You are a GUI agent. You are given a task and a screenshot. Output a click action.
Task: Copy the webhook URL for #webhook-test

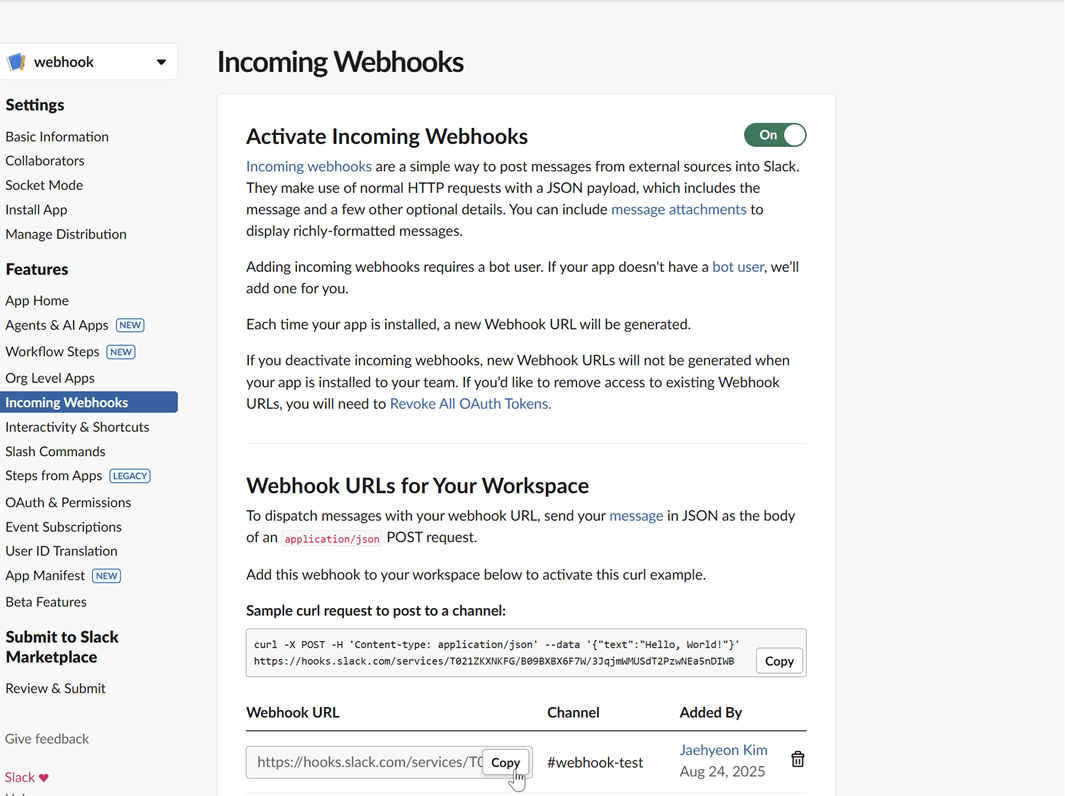click(505, 762)
